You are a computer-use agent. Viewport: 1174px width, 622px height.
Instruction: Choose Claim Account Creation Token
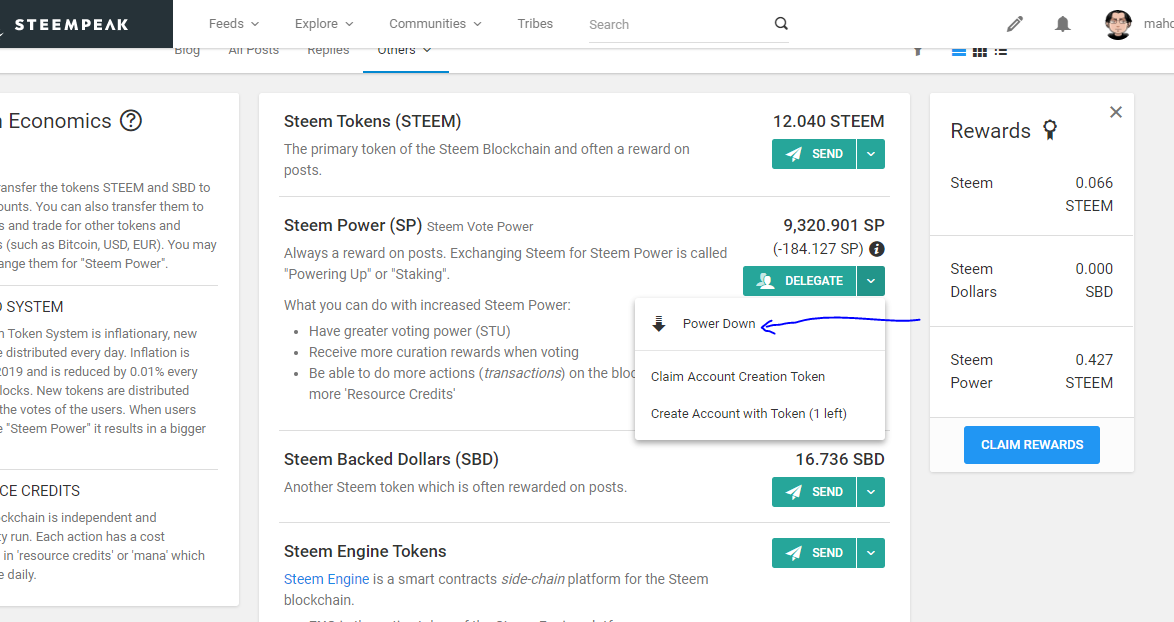(x=738, y=377)
